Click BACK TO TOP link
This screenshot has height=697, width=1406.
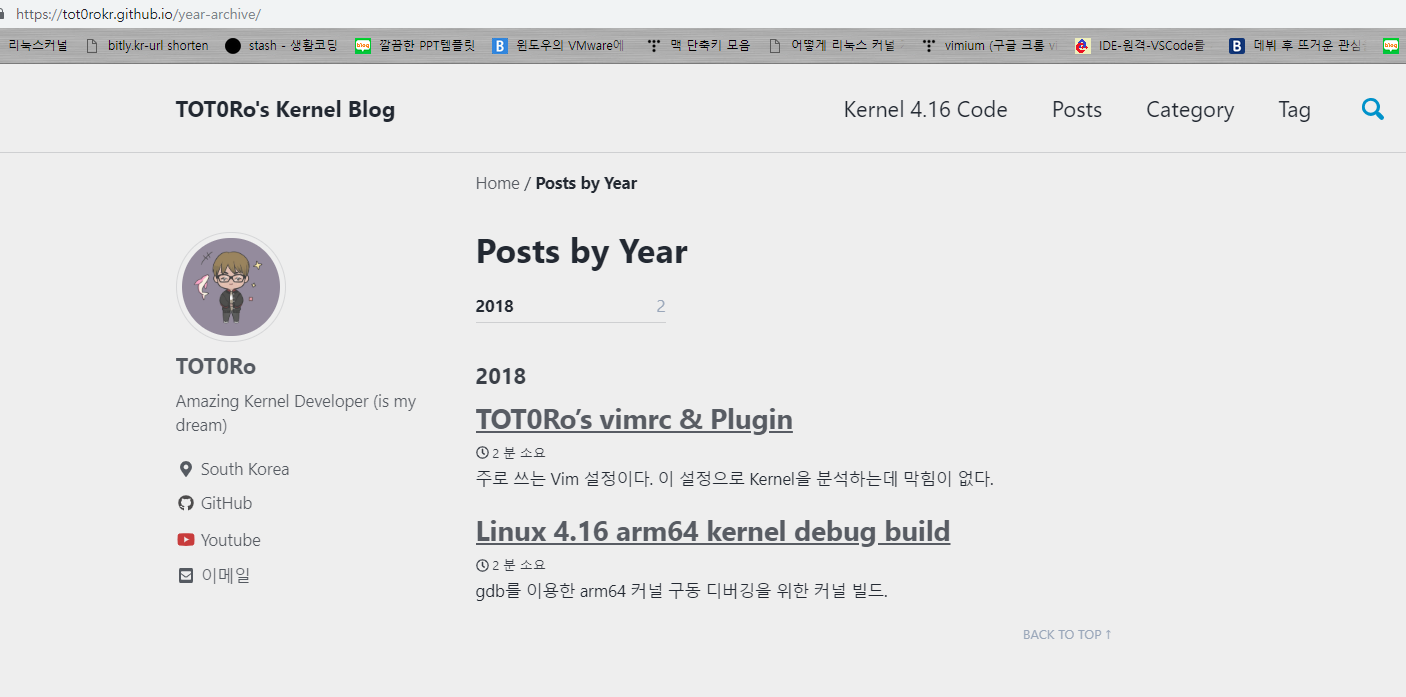coord(1065,633)
